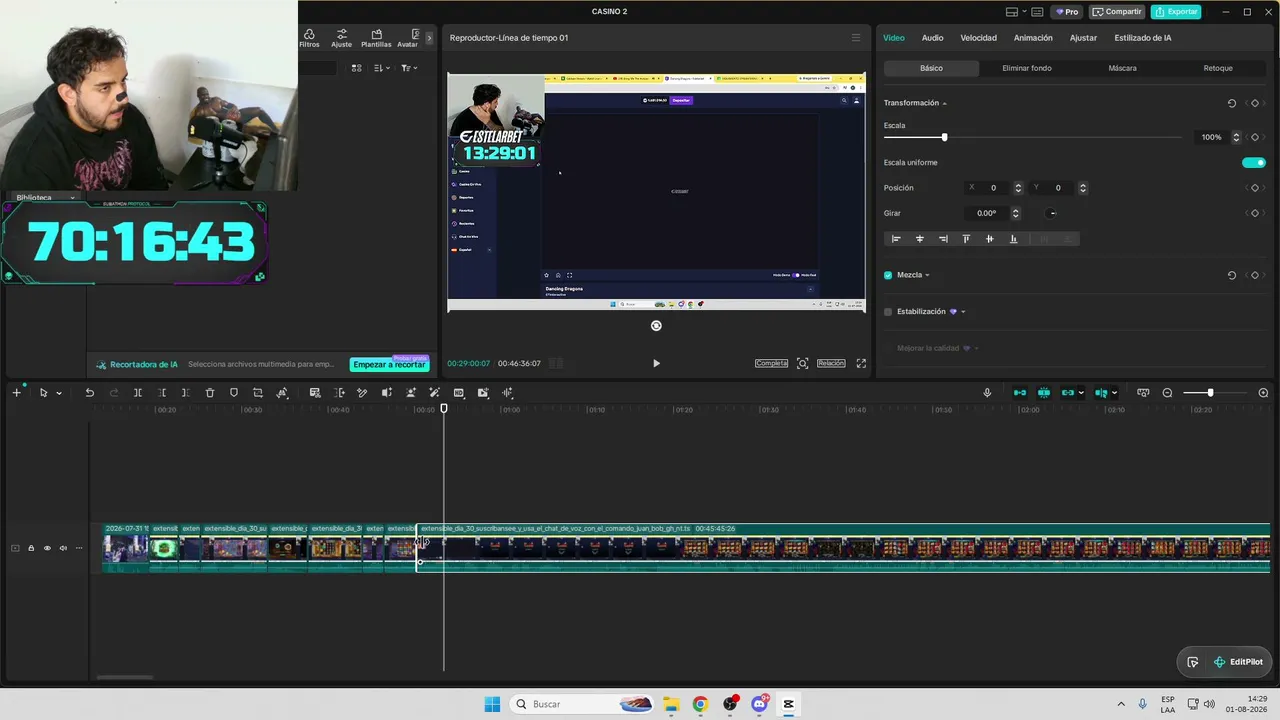
Task: Expand the selection tool dropdown arrow
Action: pyautogui.click(x=59, y=393)
